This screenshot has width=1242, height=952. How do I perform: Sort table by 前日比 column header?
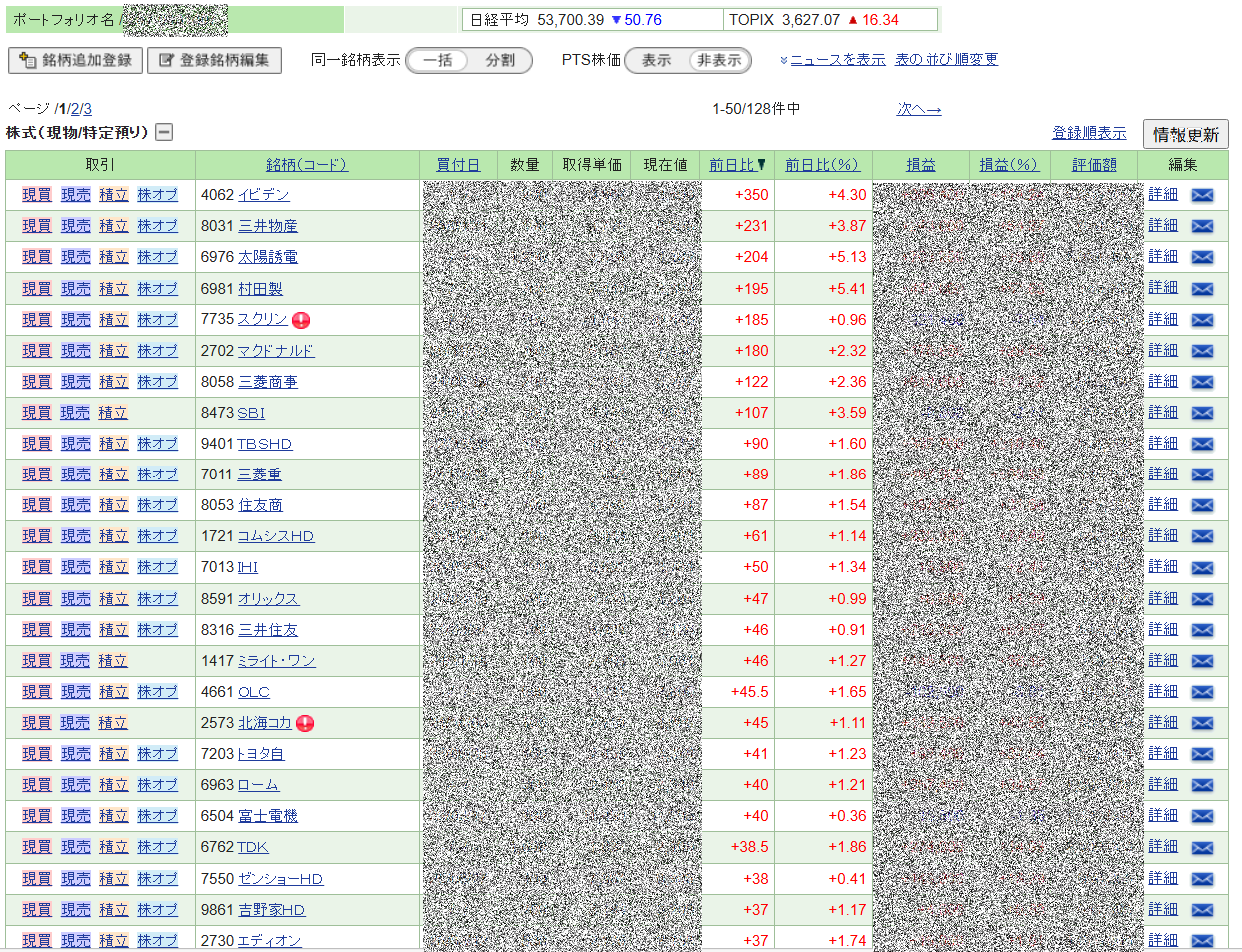click(737, 165)
